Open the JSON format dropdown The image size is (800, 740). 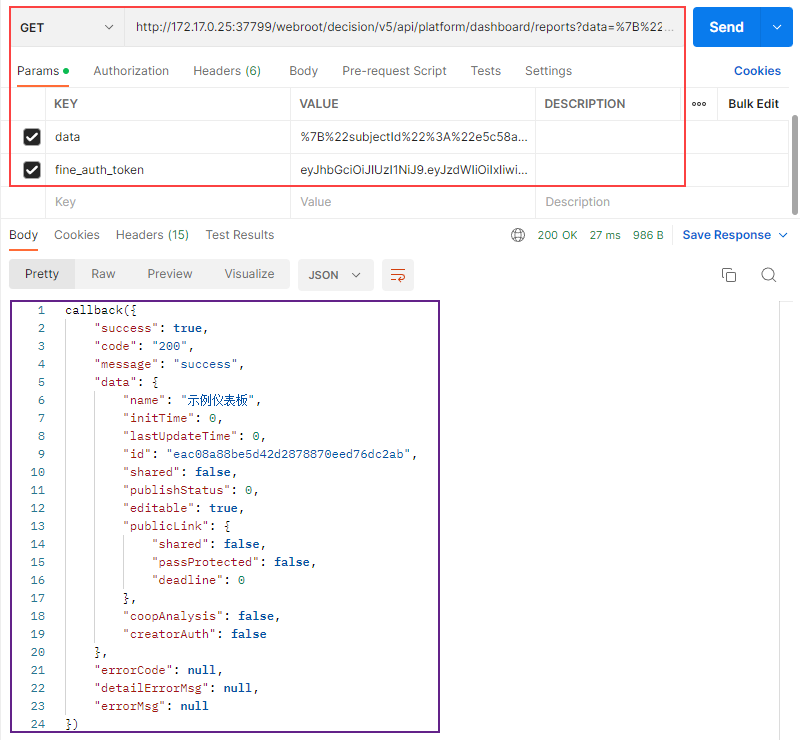(335, 275)
